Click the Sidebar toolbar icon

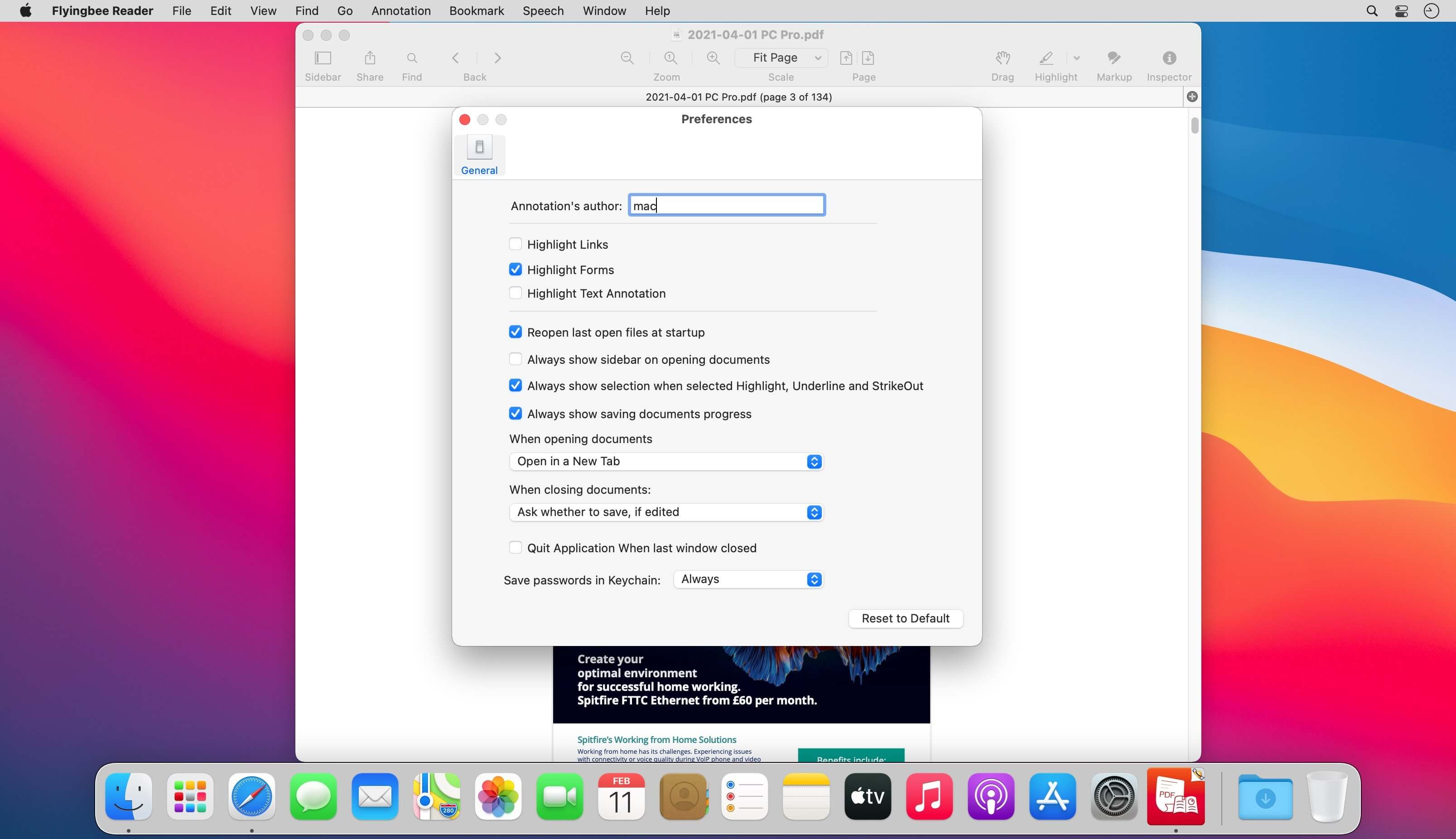[x=323, y=58]
